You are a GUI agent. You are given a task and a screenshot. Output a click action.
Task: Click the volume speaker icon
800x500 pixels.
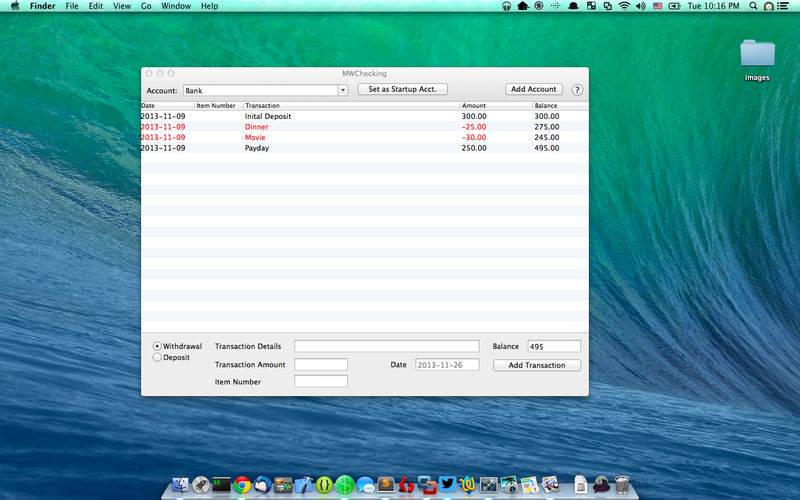pyautogui.click(x=641, y=6)
